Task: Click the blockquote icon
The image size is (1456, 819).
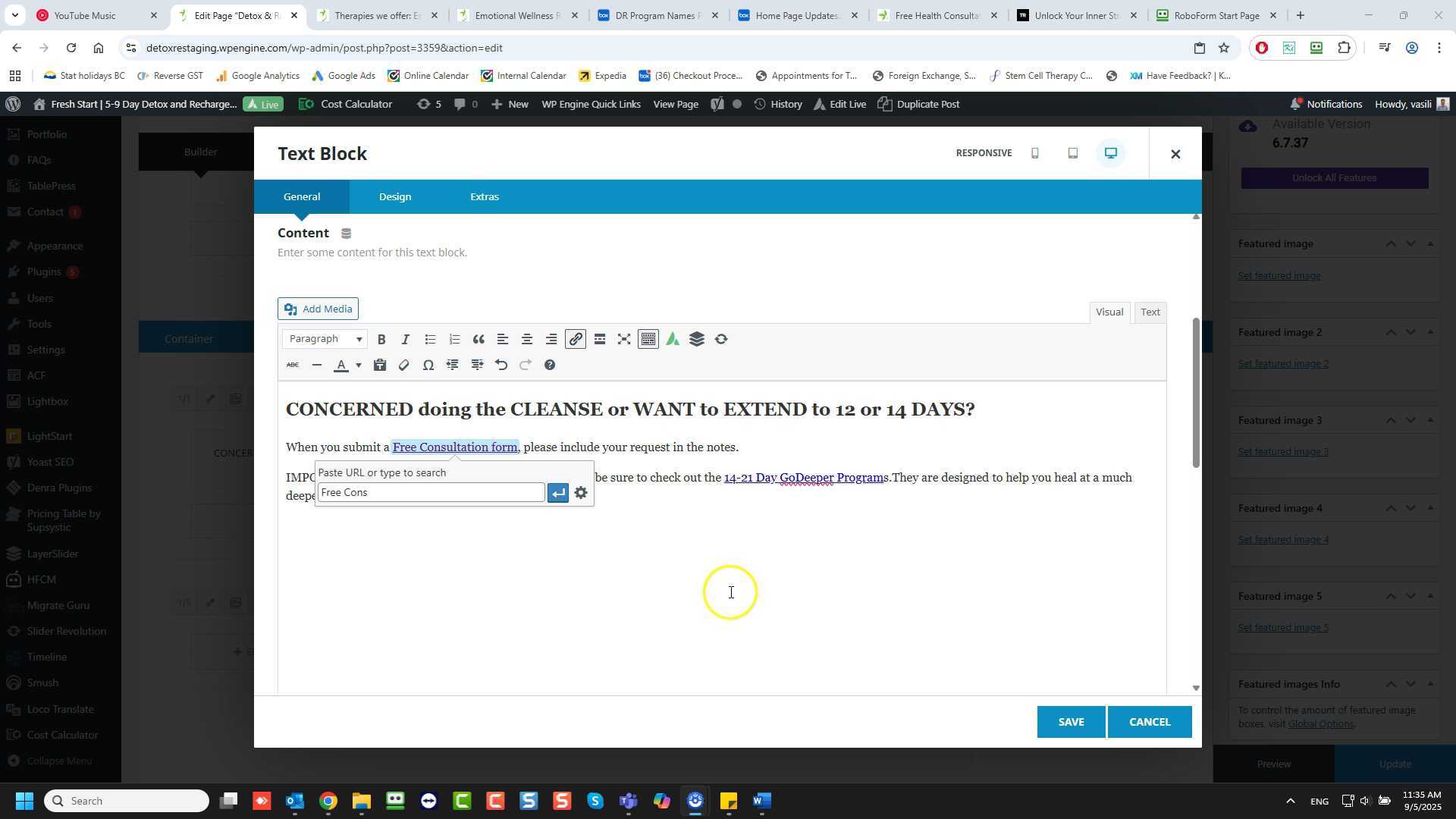Action: (x=479, y=340)
